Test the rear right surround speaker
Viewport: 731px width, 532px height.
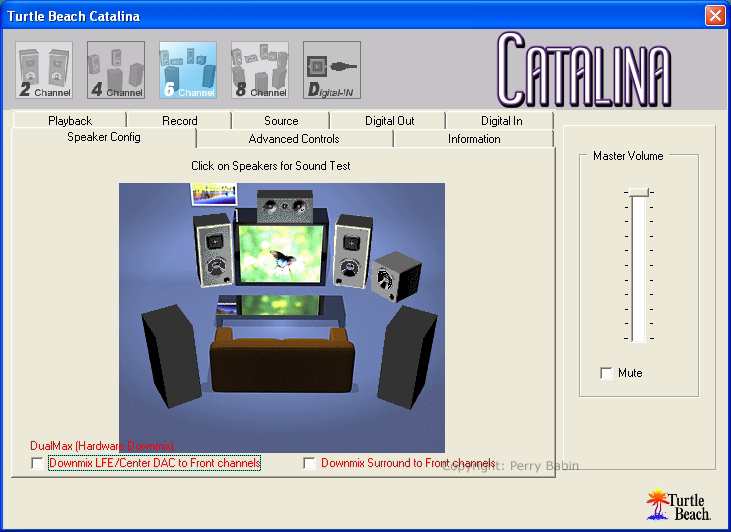tap(408, 355)
